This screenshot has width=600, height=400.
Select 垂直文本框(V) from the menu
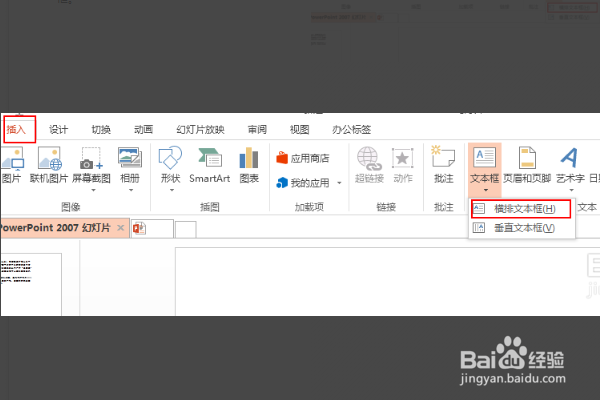pyautogui.click(x=521, y=228)
